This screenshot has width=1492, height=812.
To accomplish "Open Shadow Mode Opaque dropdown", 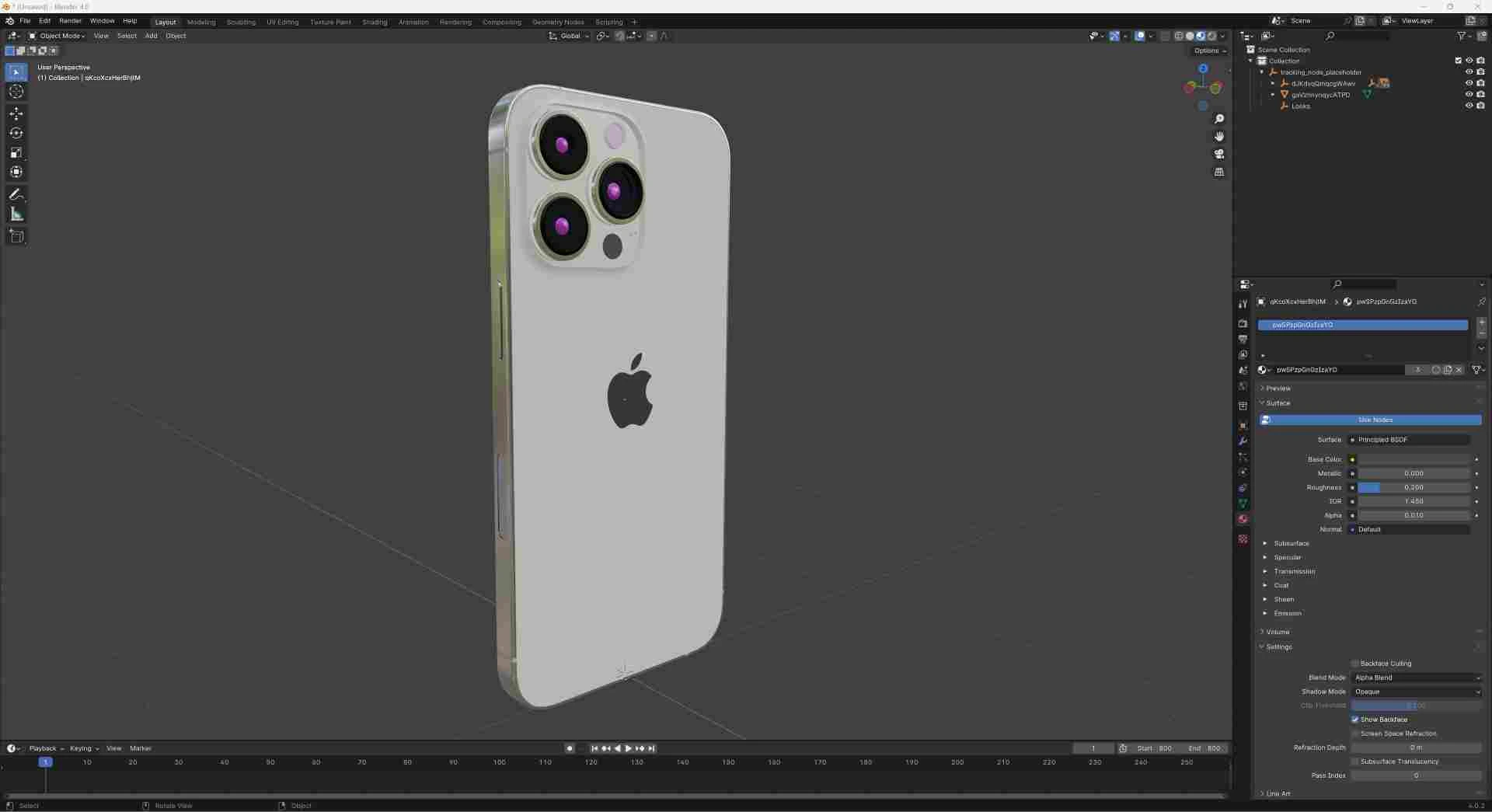I will click(x=1416, y=692).
